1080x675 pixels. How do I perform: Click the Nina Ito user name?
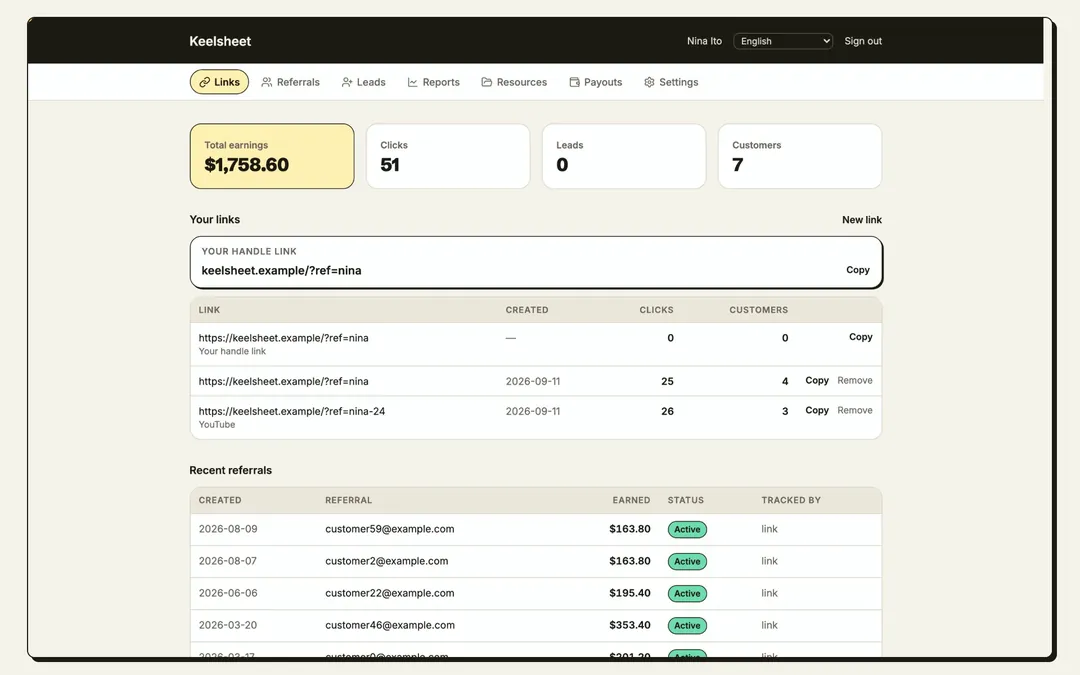[704, 41]
